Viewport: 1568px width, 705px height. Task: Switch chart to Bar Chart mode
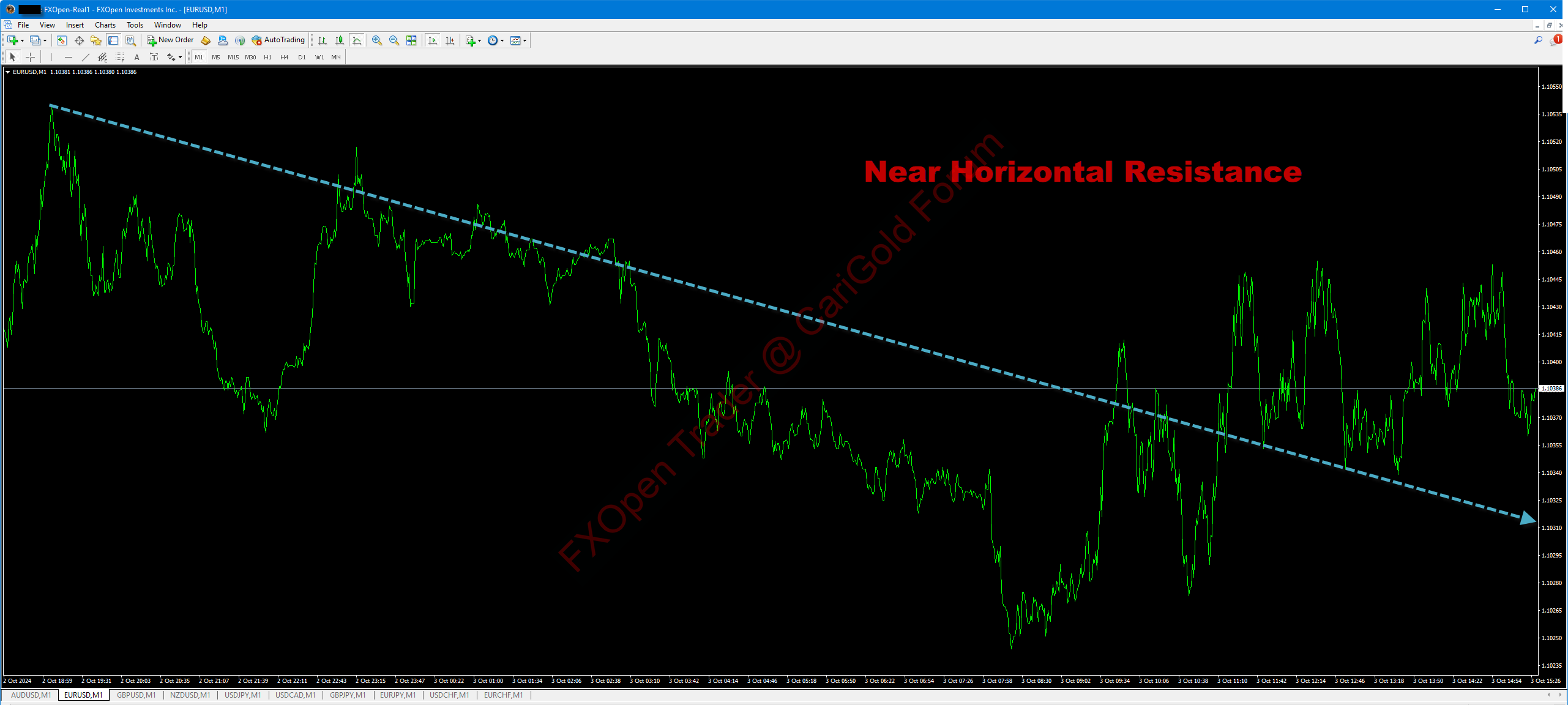point(323,40)
